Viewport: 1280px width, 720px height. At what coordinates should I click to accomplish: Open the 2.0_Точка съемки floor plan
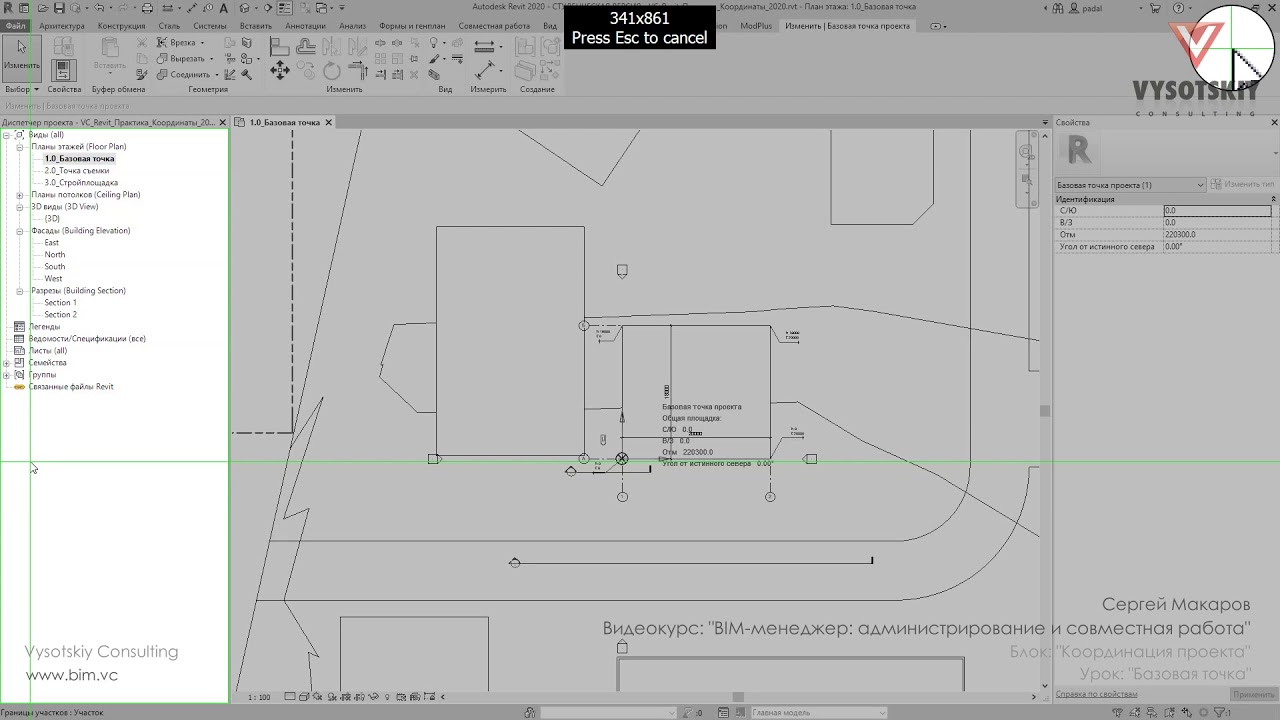click(x=77, y=171)
